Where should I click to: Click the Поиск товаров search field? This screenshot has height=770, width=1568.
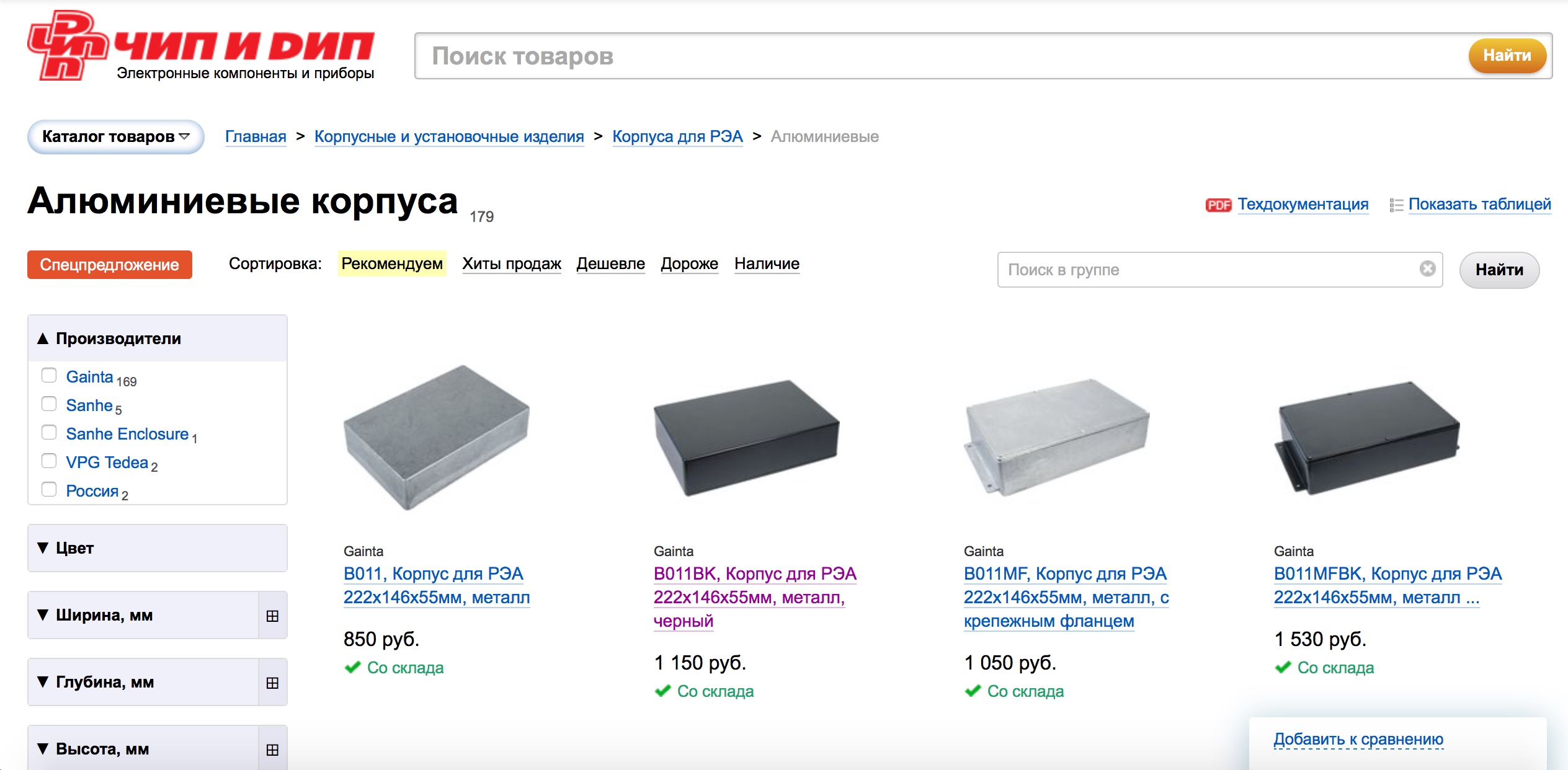[x=930, y=56]
